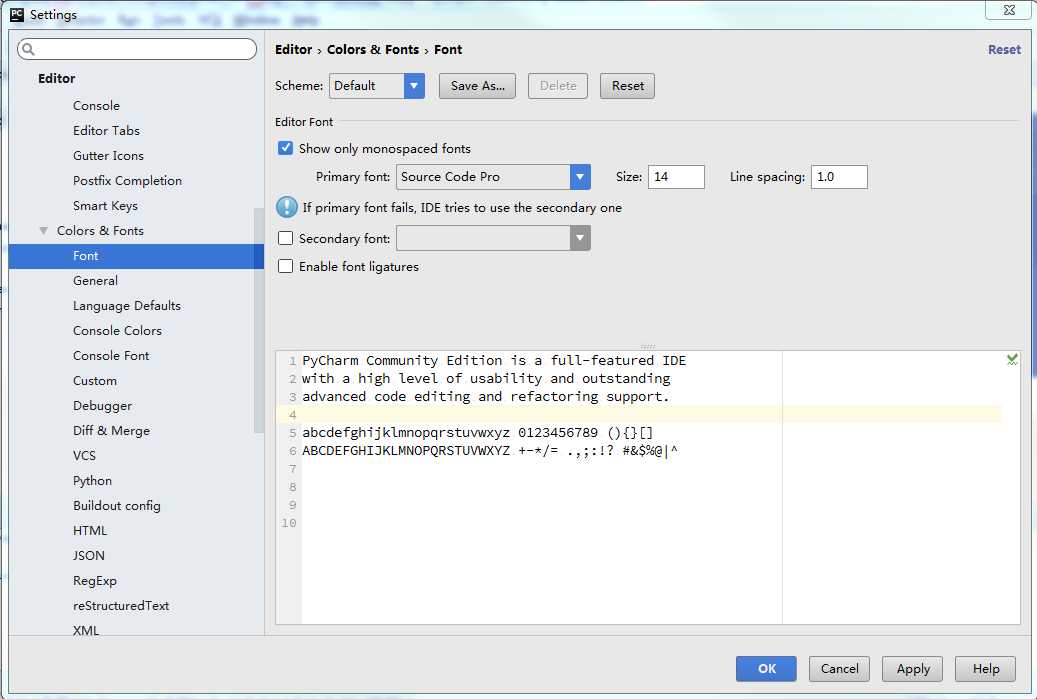
Task: Open Debugger color settings
Action: tap(103, 406)
